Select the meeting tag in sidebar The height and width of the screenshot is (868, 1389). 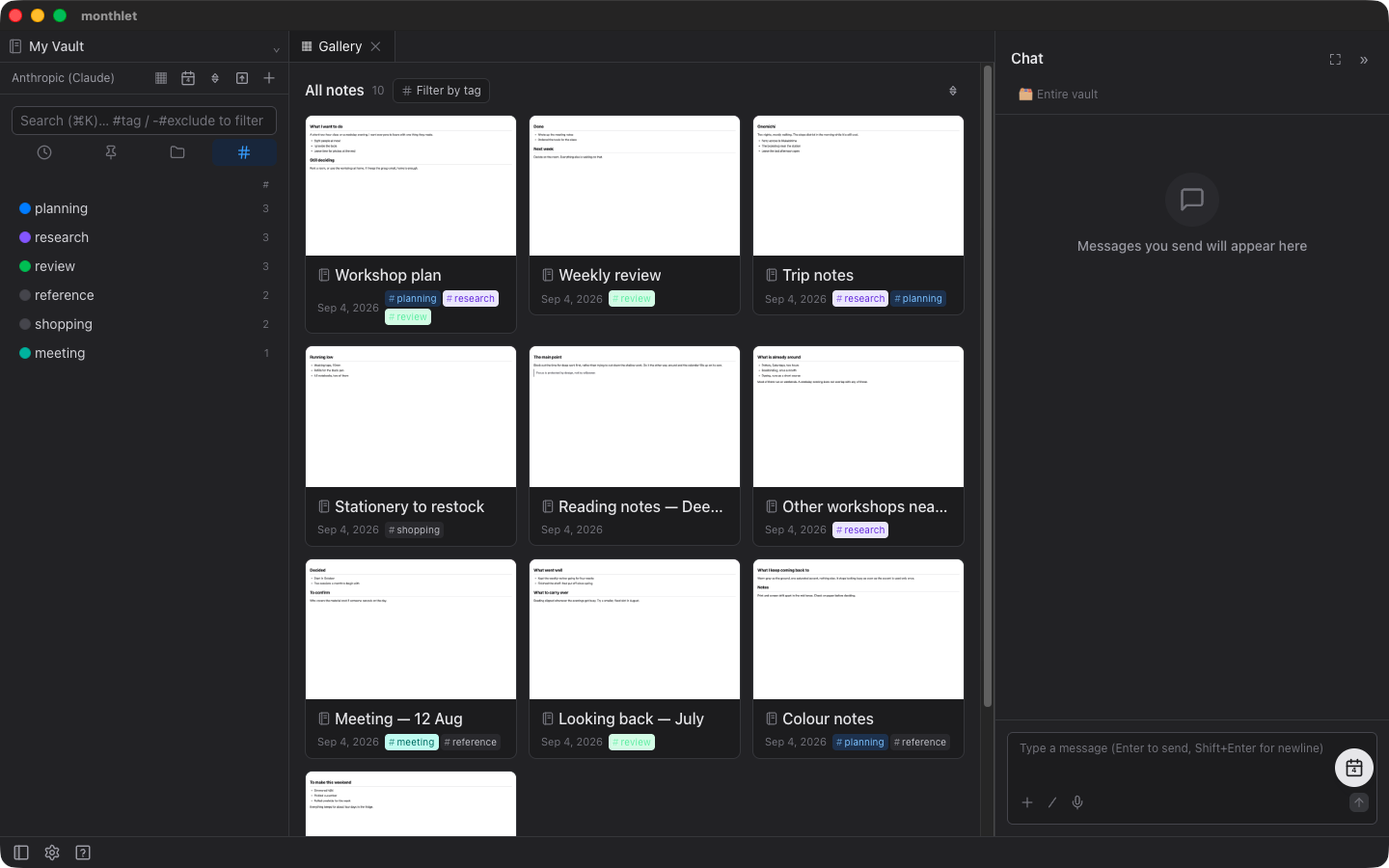click(x=145, y=353)
